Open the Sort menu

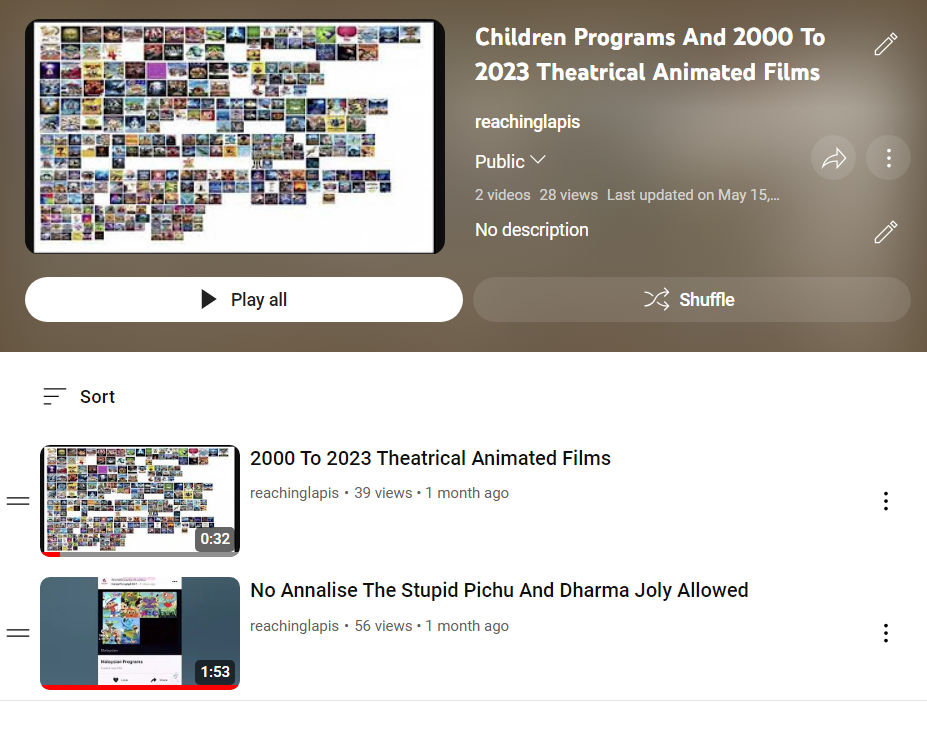(79, 396)
